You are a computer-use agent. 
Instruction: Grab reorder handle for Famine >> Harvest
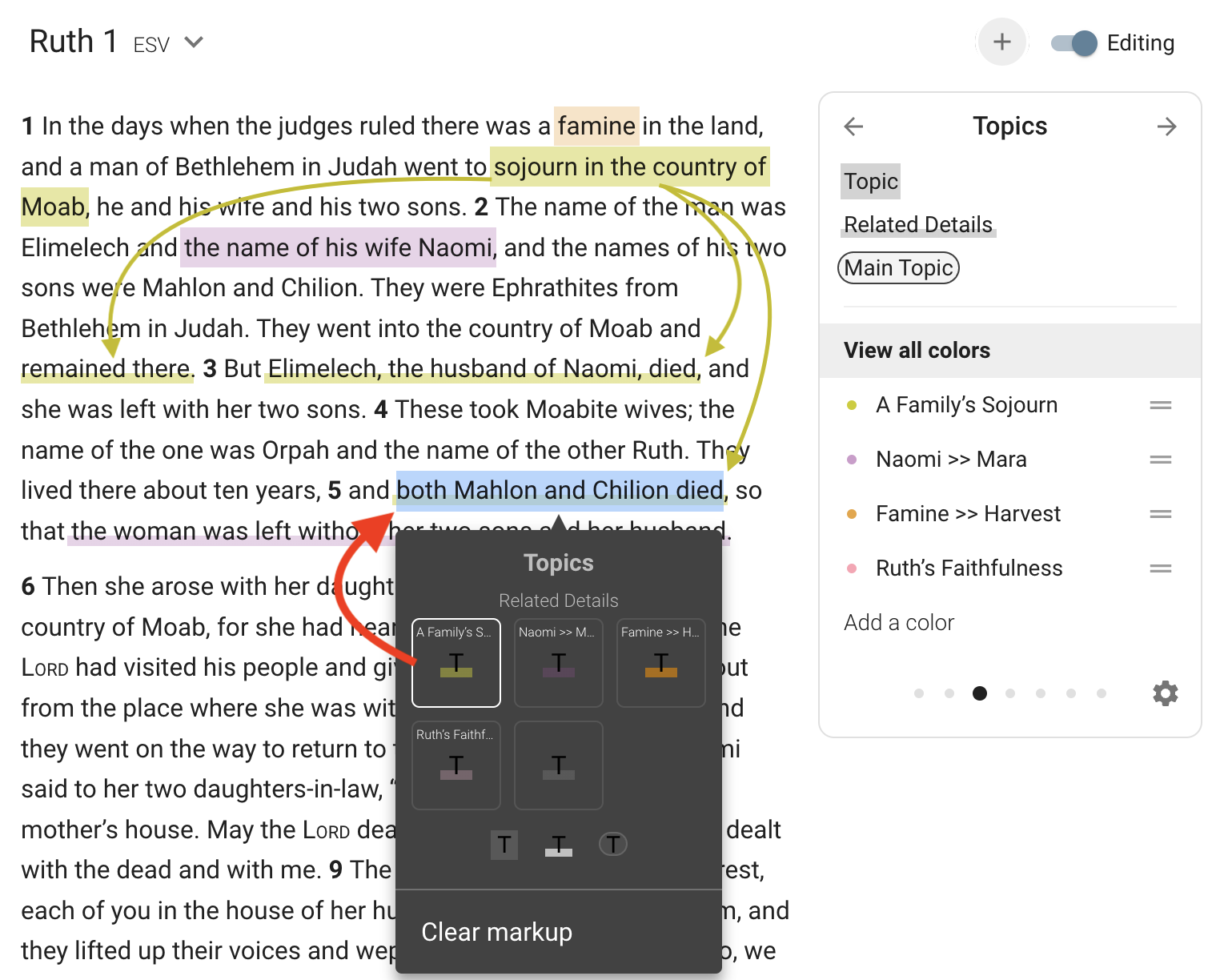(x=1161, y=514)
